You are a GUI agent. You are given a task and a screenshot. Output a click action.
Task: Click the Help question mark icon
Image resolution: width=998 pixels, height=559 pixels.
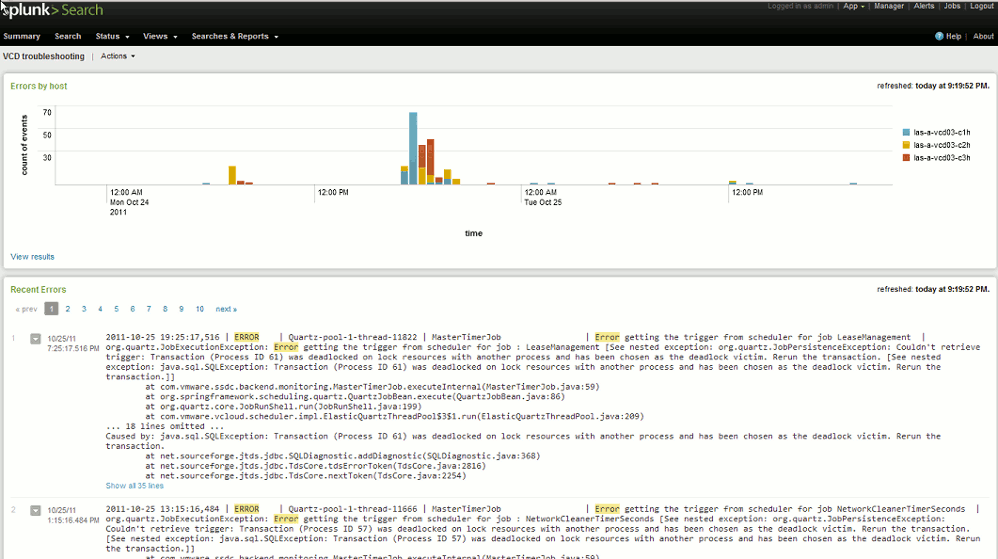pyautogui.click(x=939, y=36)
